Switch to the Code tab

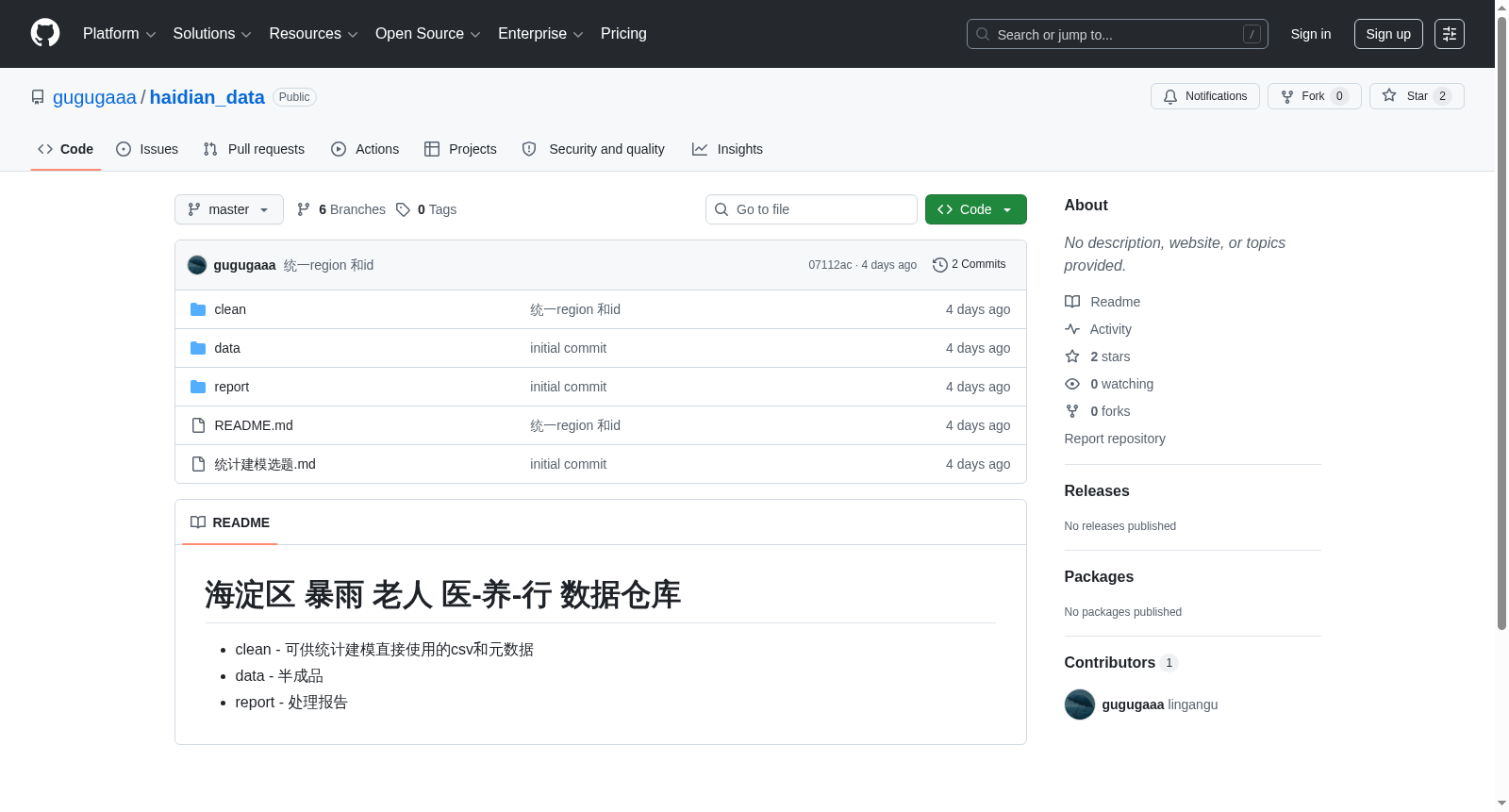(66, 149)
